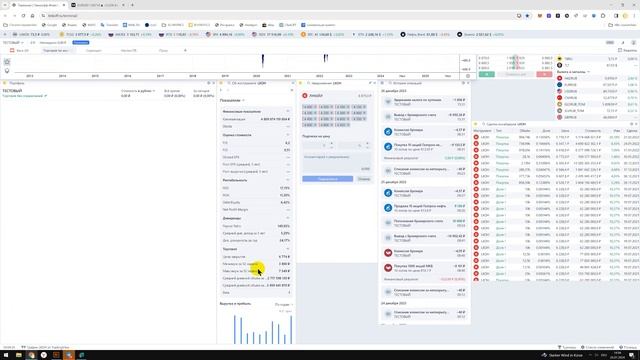Open the 'Стоимость в рублях' dropdown
Screen dimensions: 640x360
coord(138,91)
